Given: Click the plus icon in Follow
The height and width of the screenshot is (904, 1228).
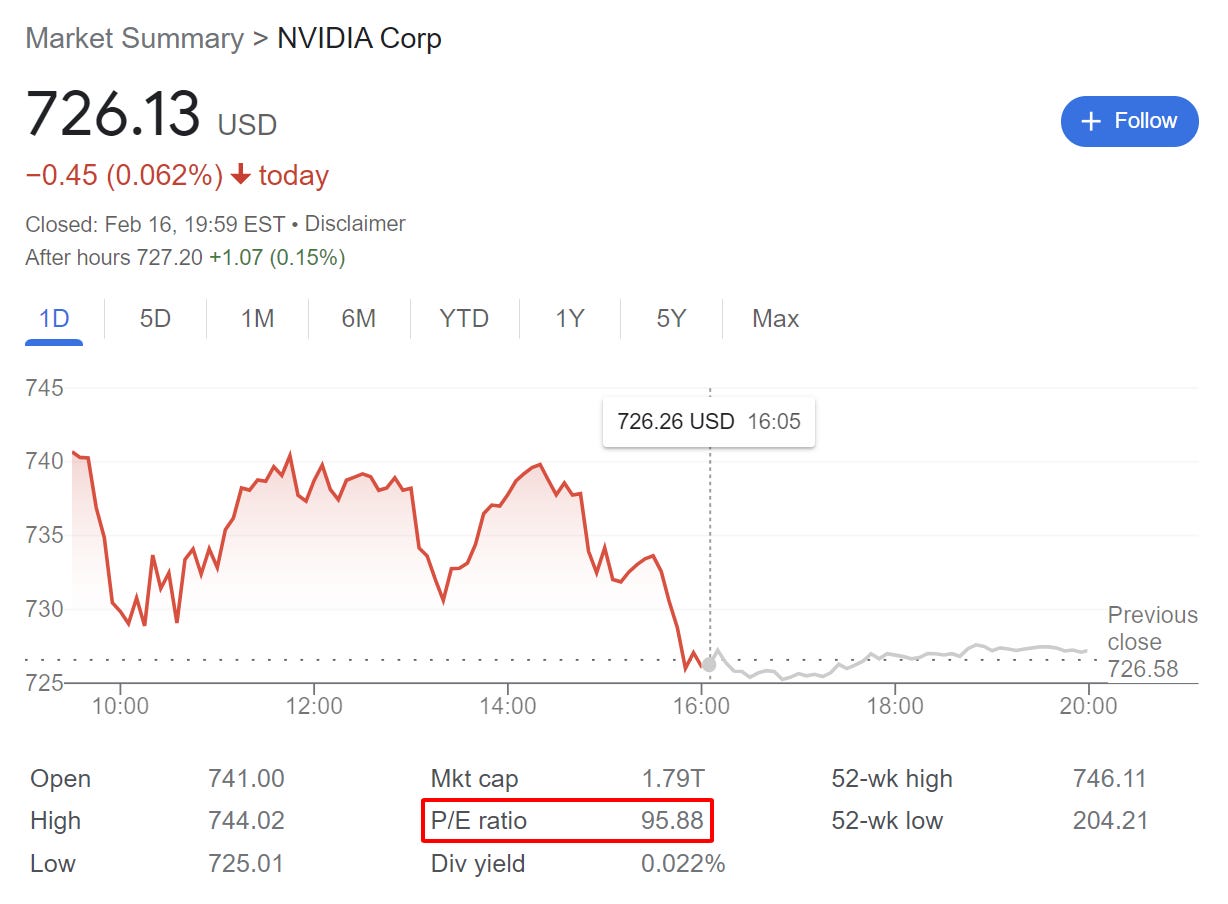Looking at the screenshot, I should [x=1093, y=121].
